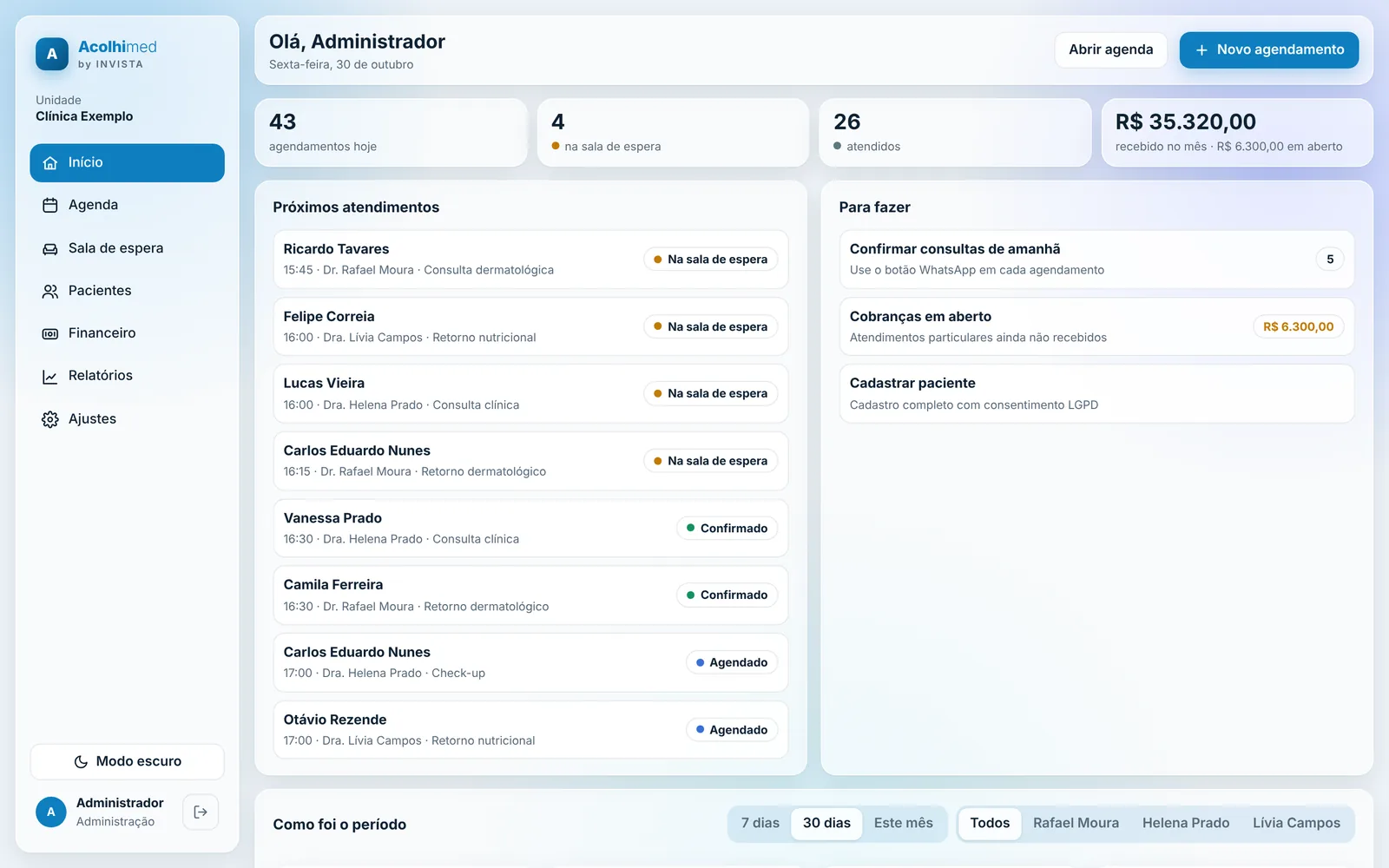
Task: Click the plus icon in Novo agendamento
Action: pos(1201,50)
